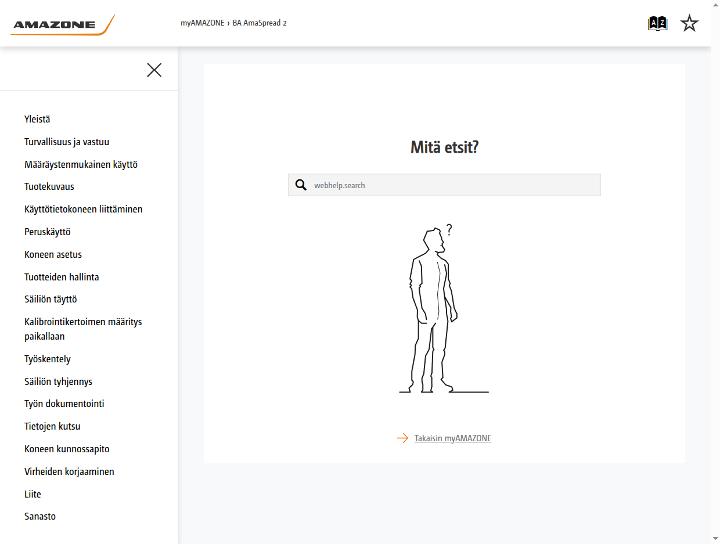Viewport: 720px width, 544px height.
Task: Focus the webhelp.search input field
Action: click(x=444, y=185)
